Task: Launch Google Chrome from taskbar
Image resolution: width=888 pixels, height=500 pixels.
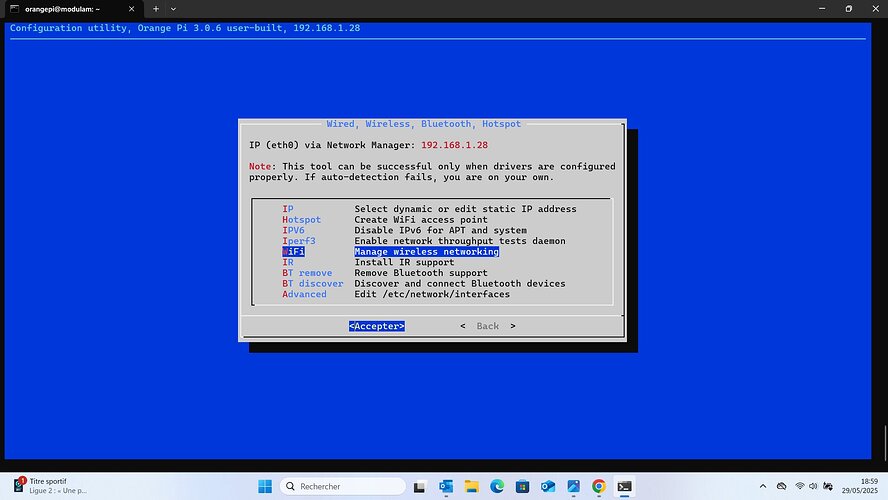Action: click(x=599, y=486)
